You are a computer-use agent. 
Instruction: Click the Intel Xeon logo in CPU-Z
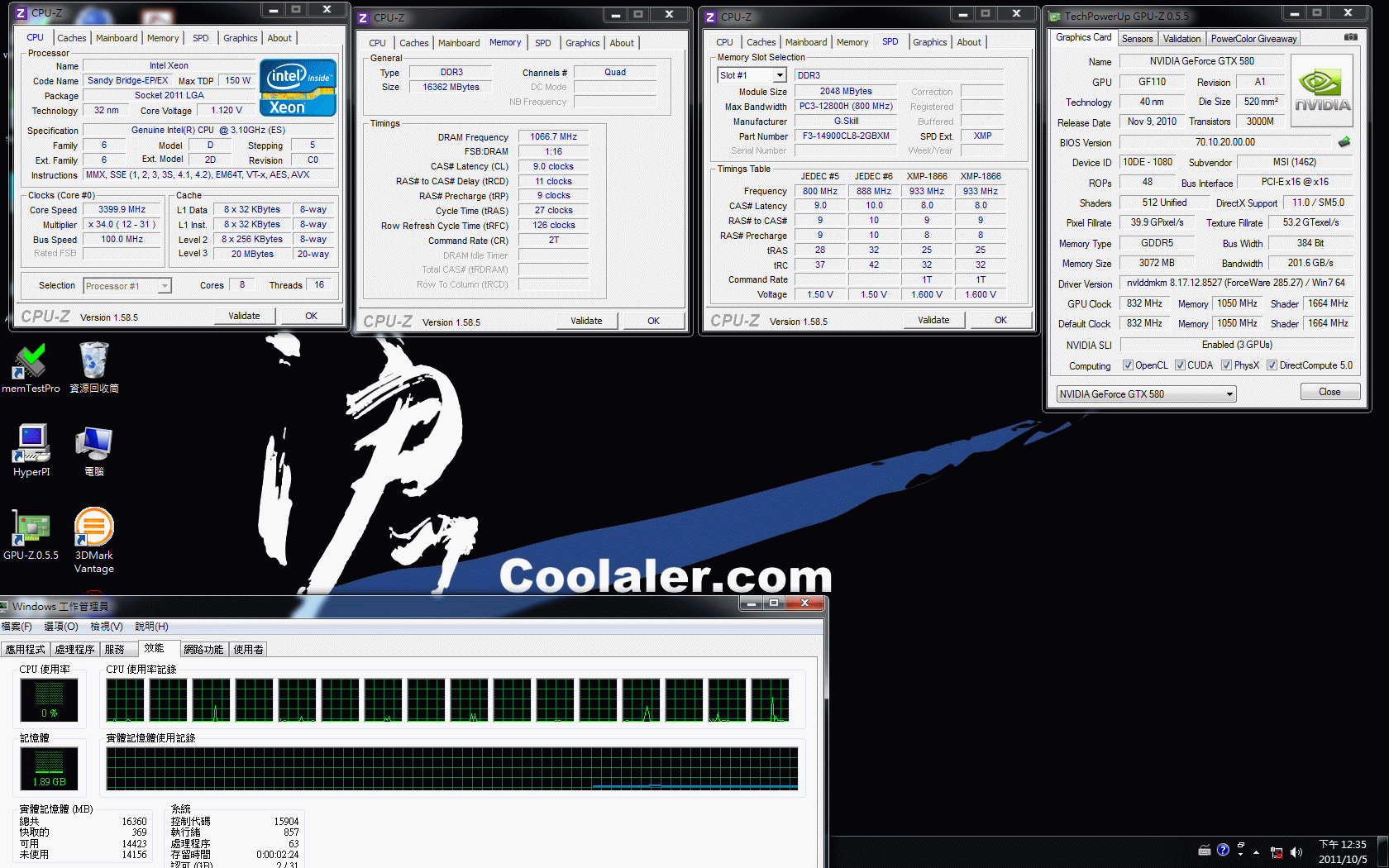coord(298,87)
